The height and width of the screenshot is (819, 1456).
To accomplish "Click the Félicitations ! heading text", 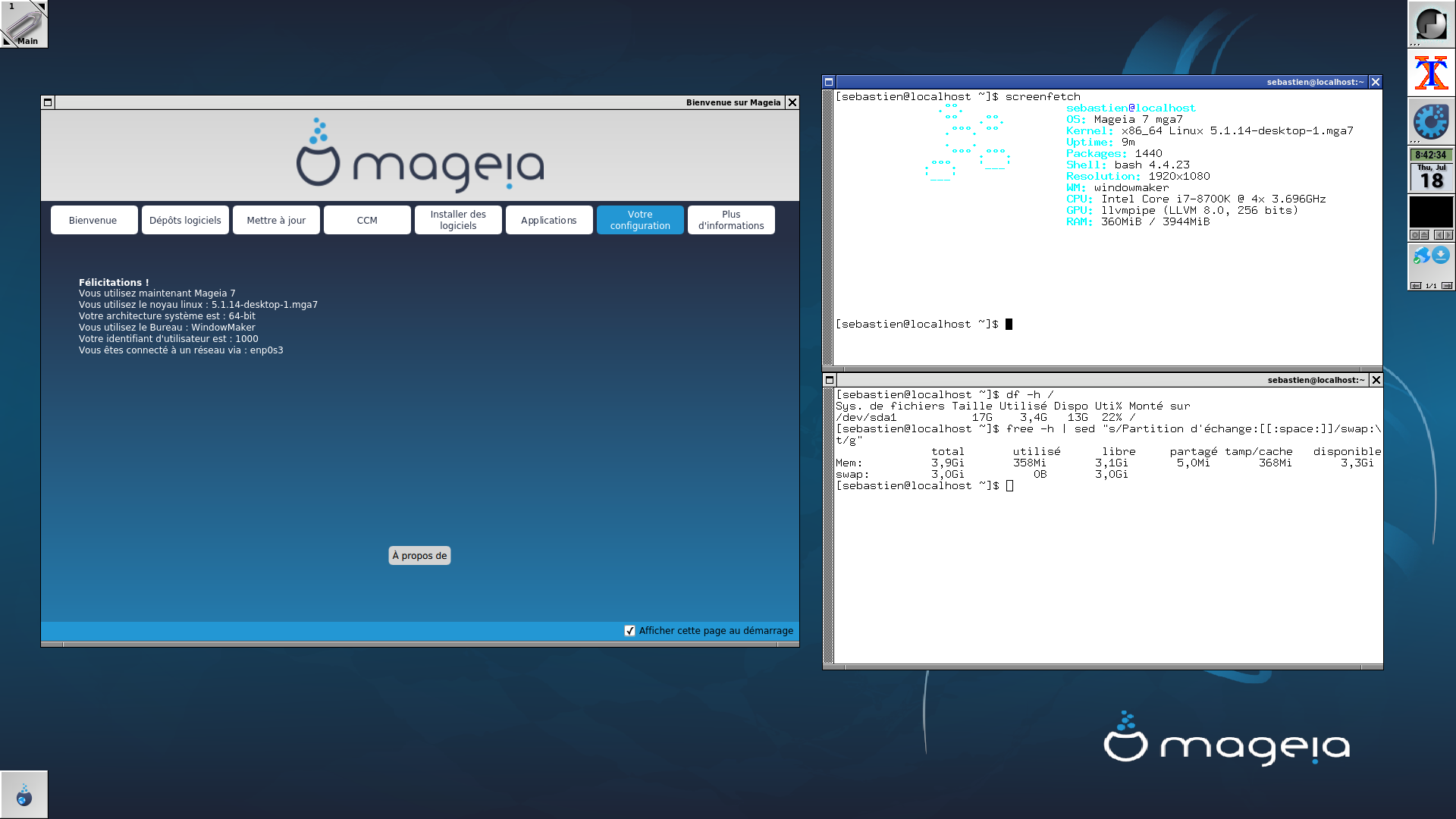I will coord(114,282).
